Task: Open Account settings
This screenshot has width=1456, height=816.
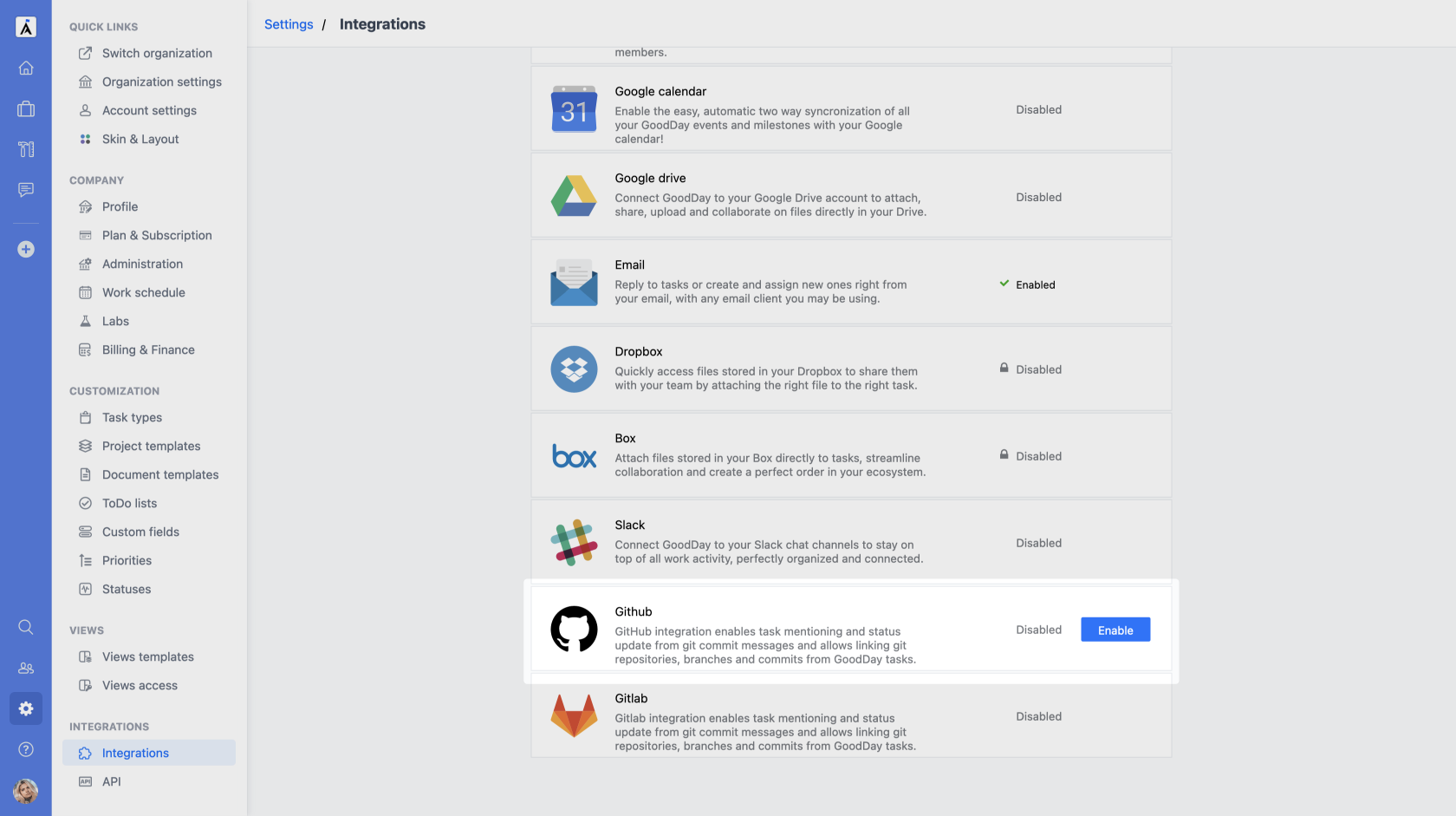Action: (x=149, y=110)
